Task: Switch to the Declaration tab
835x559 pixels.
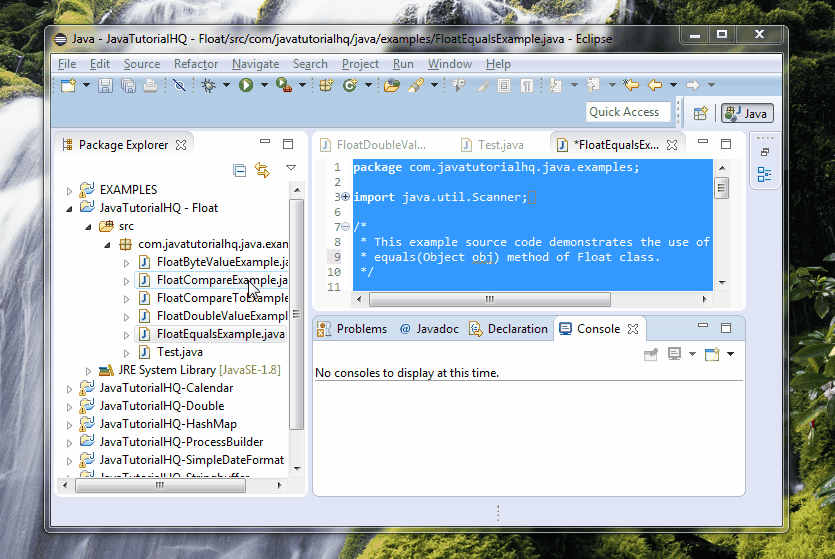Action: point(508,329)
